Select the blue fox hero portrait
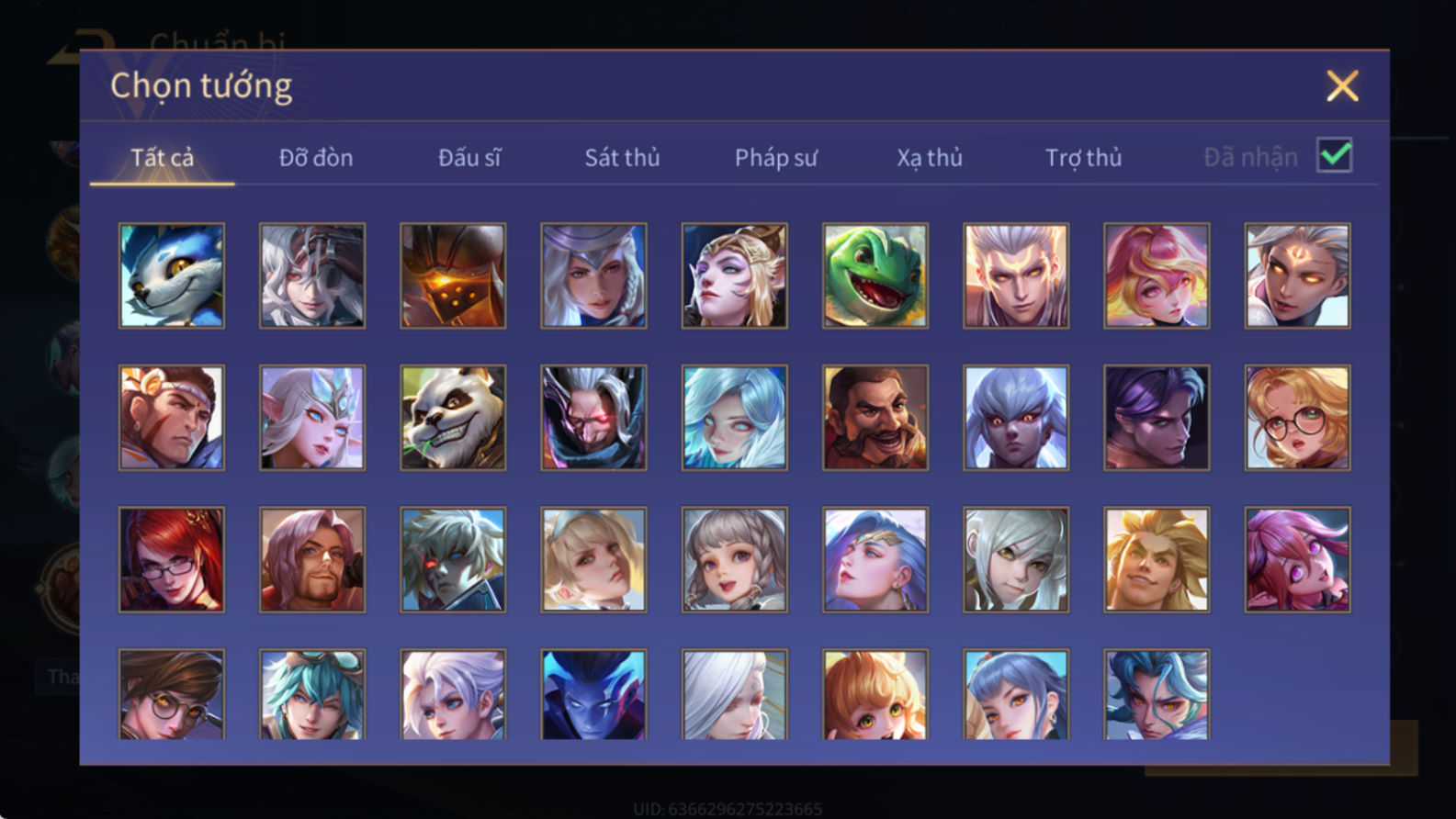Image resolution: width=1456 pixels, height=819 pixels. click(172, 275)
